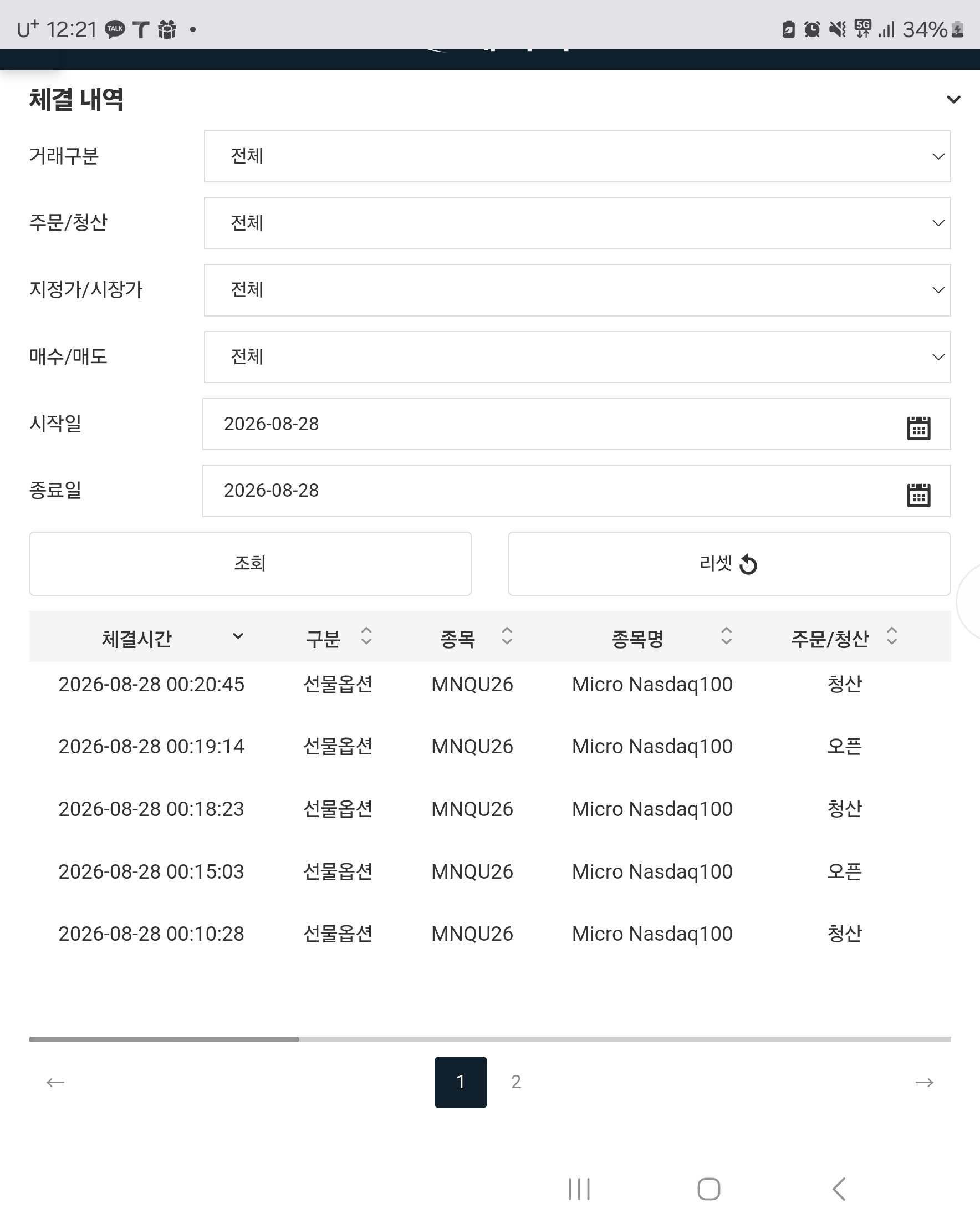Open the 주문/청산 filter dropdown
The width and height of the screenshot is (980, 1224).
coord(577,223)
